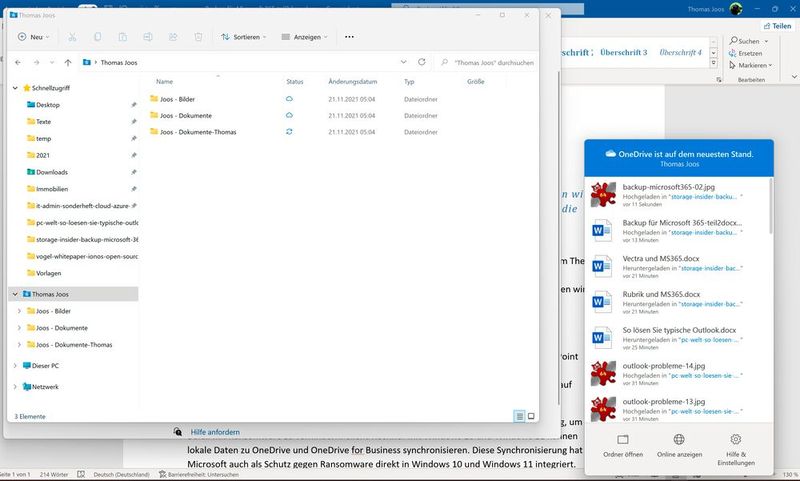Open the Anzeigen dropdown
The height and width of the screenshot is (481, 800).
click(304, 37)
